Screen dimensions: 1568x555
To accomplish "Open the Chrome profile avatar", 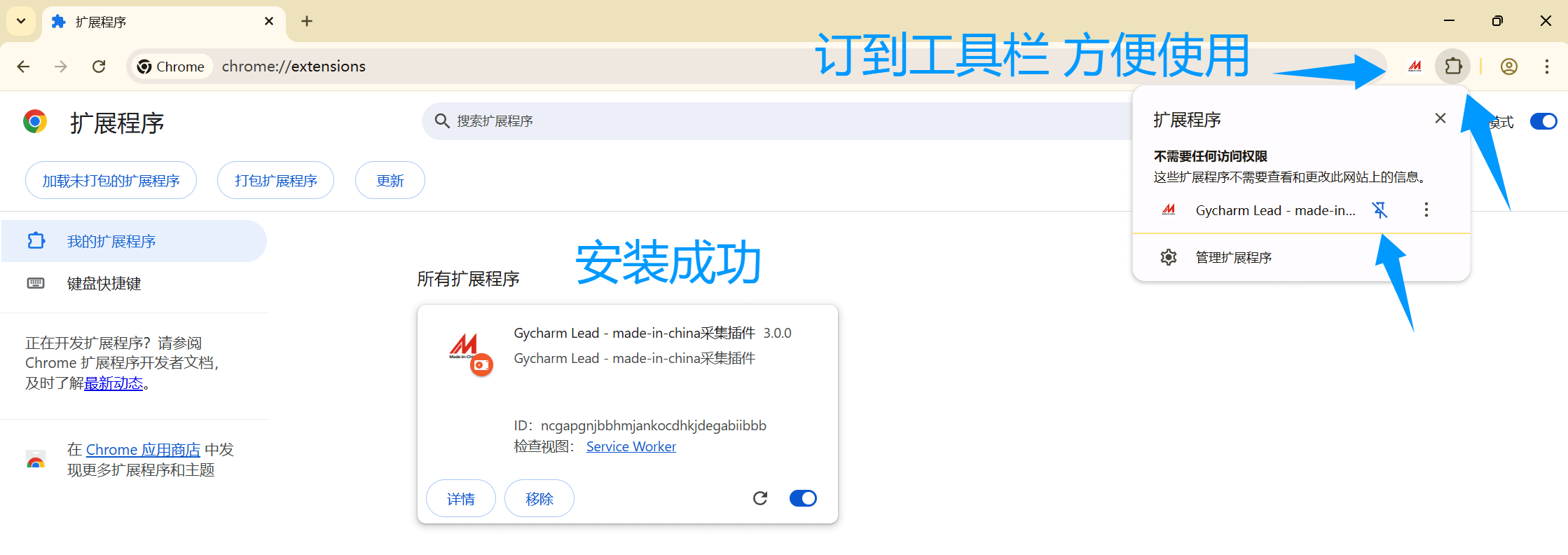I will [x=1509, y=67].
